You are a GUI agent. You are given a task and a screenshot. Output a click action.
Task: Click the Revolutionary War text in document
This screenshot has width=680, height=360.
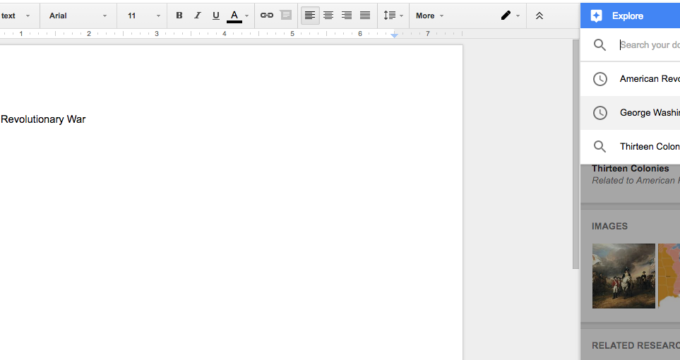tap(43, 119)
